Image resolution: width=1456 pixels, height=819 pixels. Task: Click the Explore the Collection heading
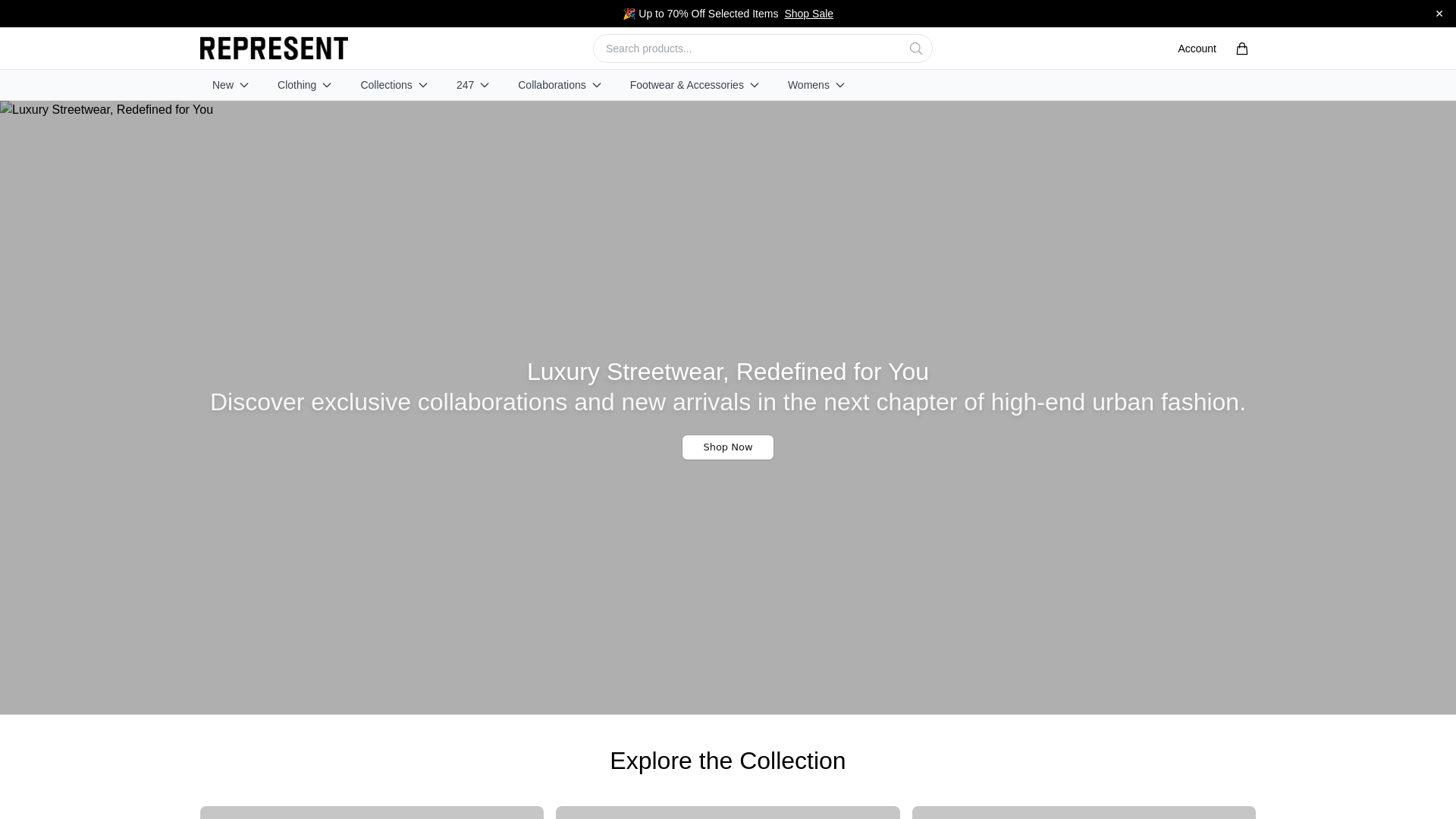728,761
